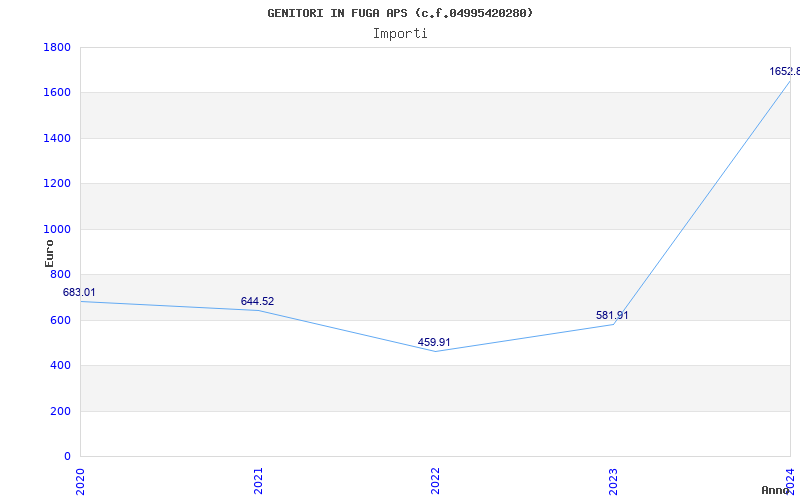
Task: Click the Euro axis title
Action: (49, 254)
